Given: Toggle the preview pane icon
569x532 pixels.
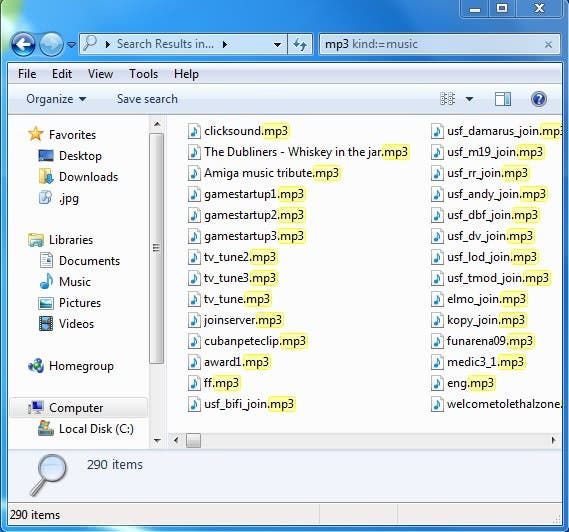Looking at the screenshot, I should [x=503, y=99].
